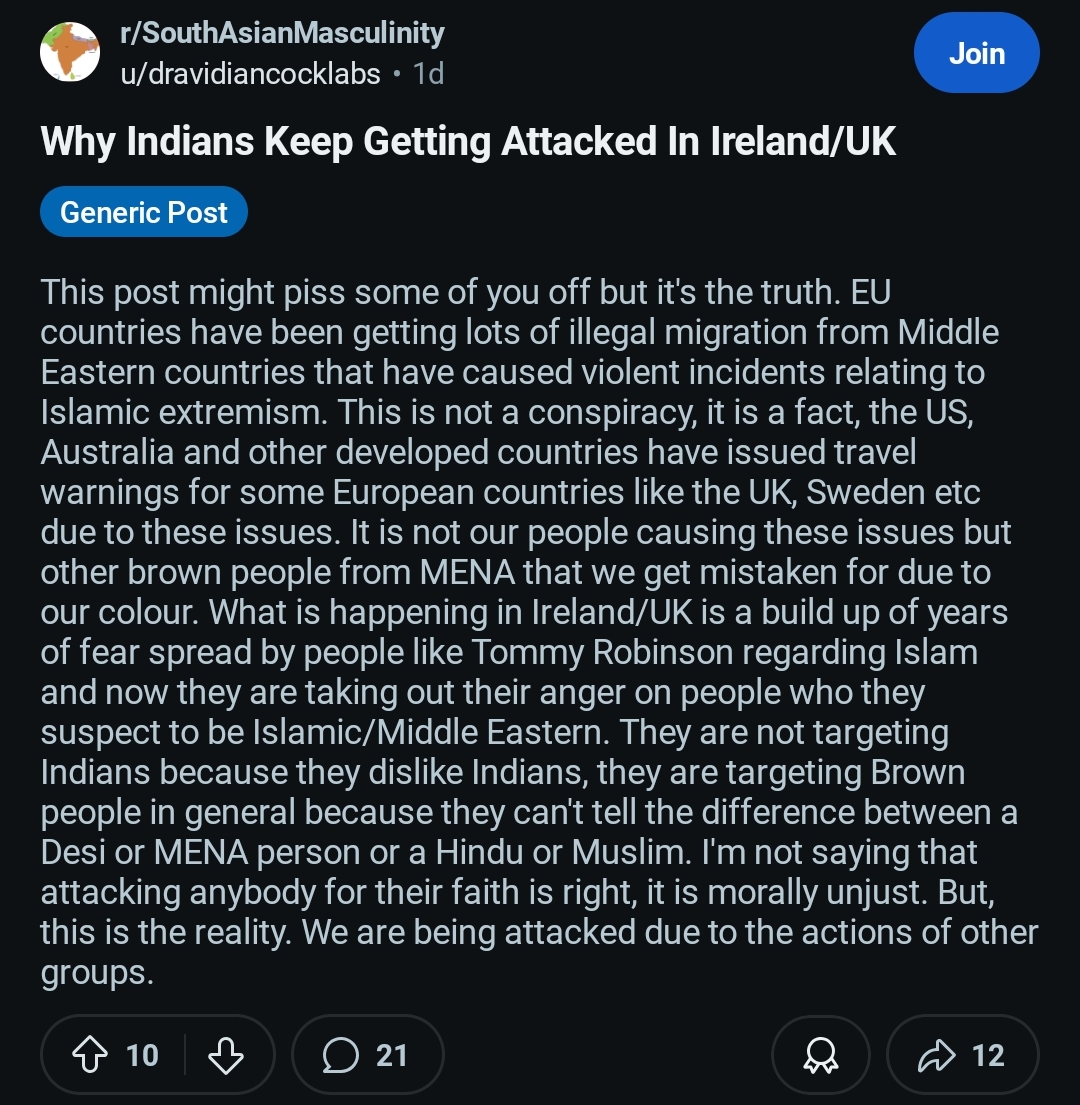Viewport: 1080px width, 1105px height.
Task: Open the subreddit avatar with India map
Action: point(70,52)
